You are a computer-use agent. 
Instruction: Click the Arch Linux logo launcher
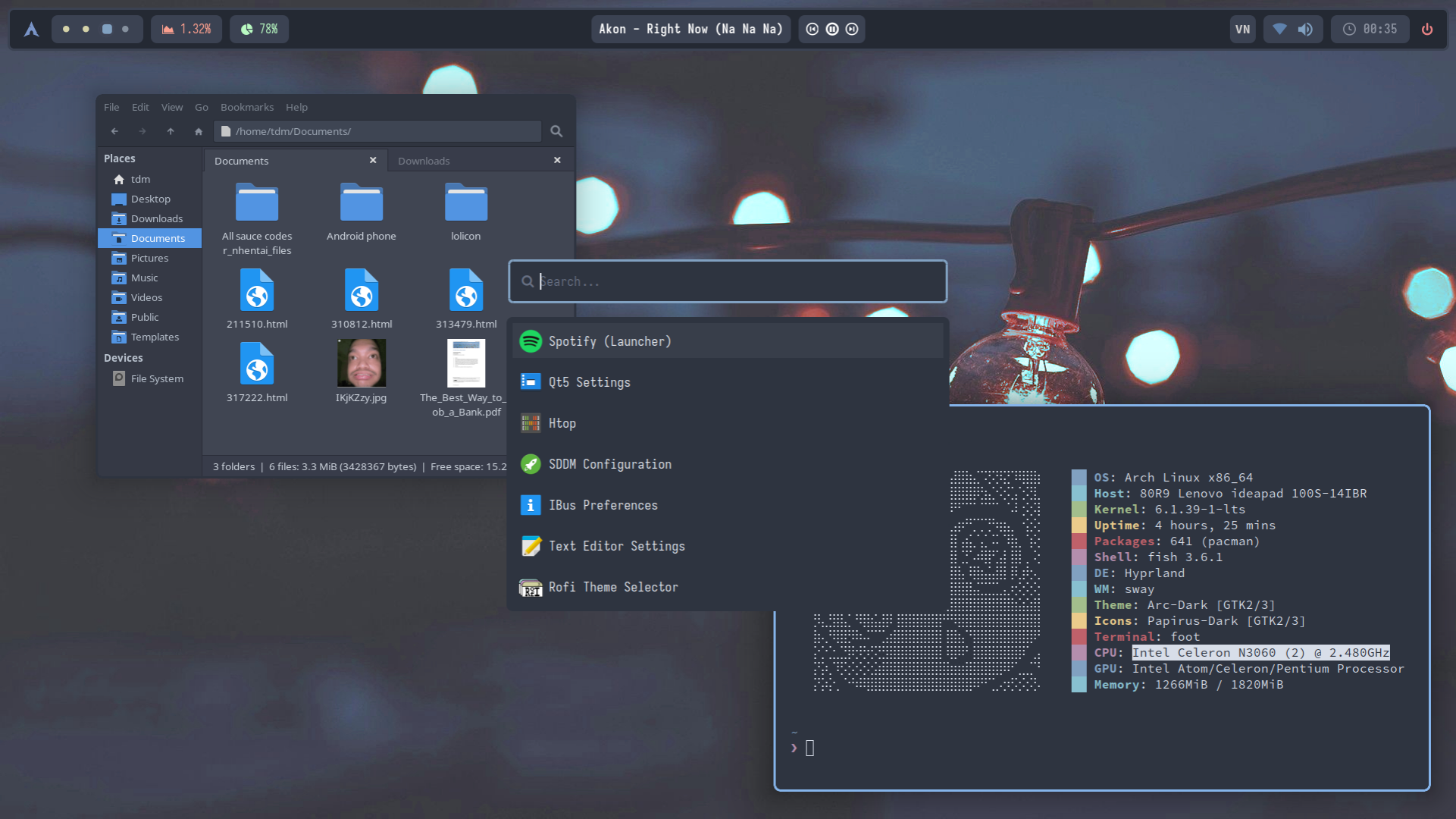coord(31,30)
